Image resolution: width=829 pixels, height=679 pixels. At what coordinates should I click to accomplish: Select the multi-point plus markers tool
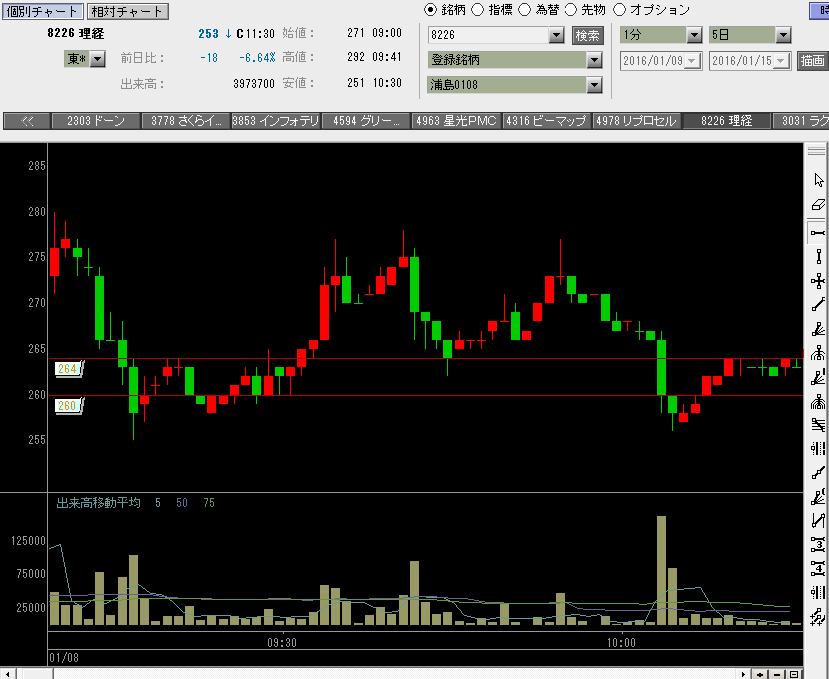[818, 616]
